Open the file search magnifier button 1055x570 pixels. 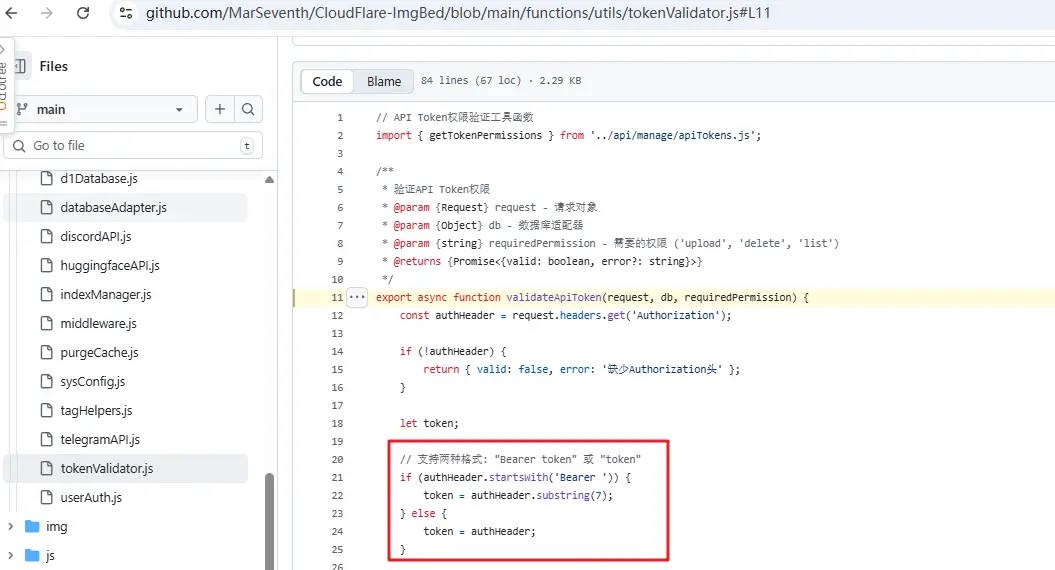(248, 110)
